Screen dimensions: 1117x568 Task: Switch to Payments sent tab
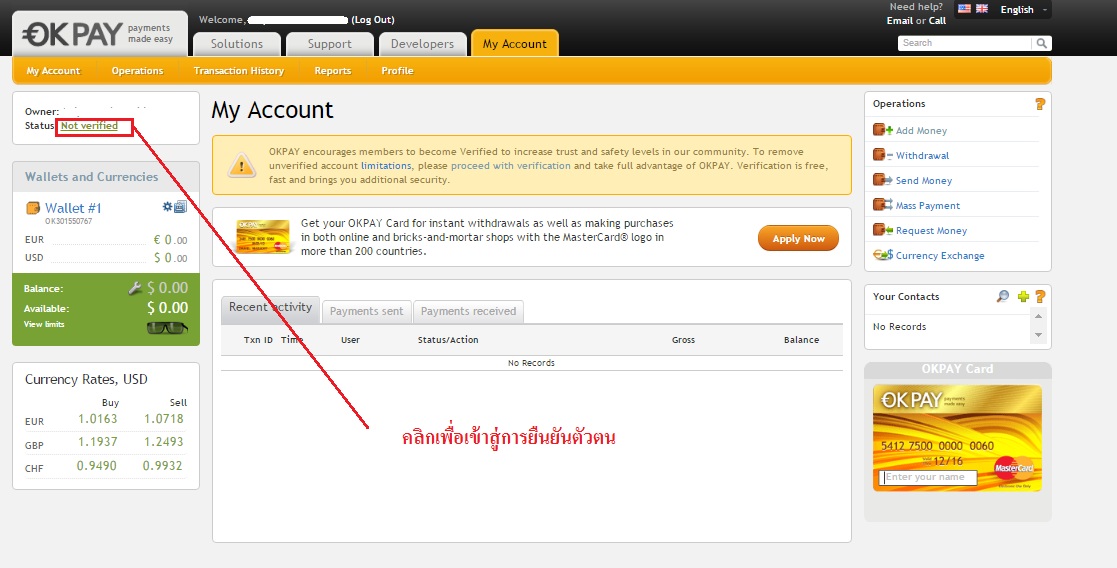point(366,311)
